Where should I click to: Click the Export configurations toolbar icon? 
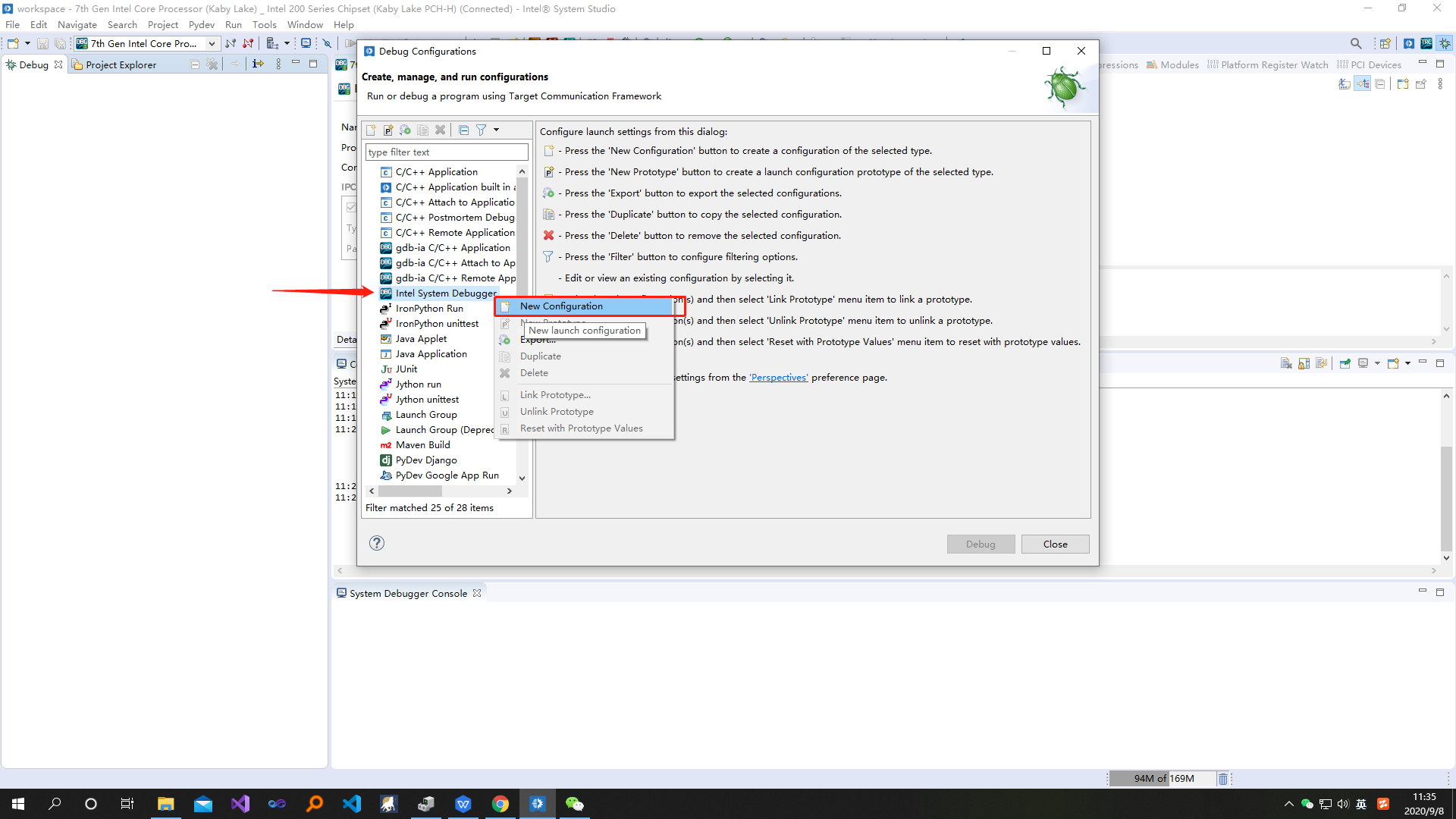click(x=405, y=130)
